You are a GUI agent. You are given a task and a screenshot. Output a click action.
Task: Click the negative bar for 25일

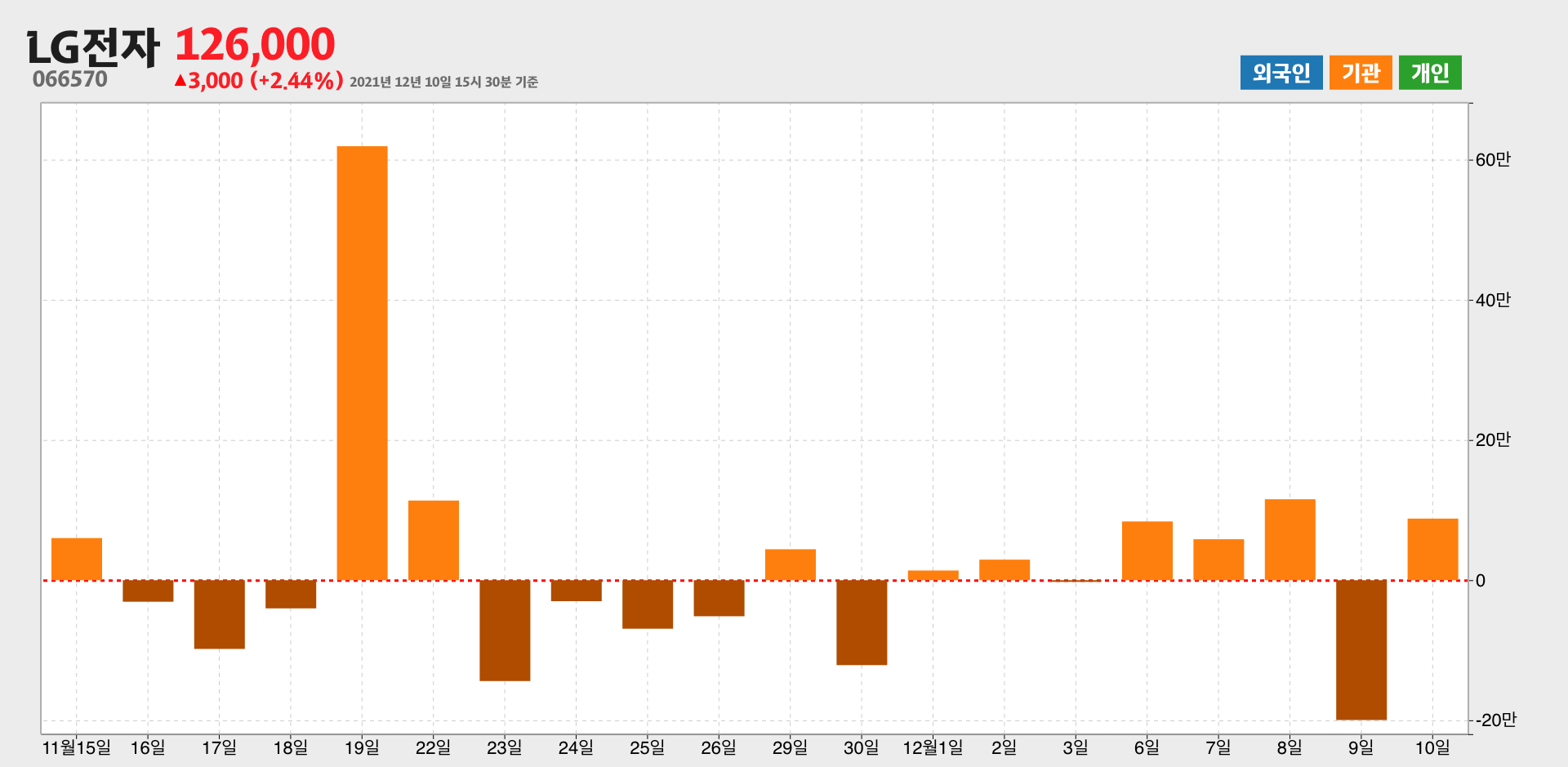pos(648,604)
